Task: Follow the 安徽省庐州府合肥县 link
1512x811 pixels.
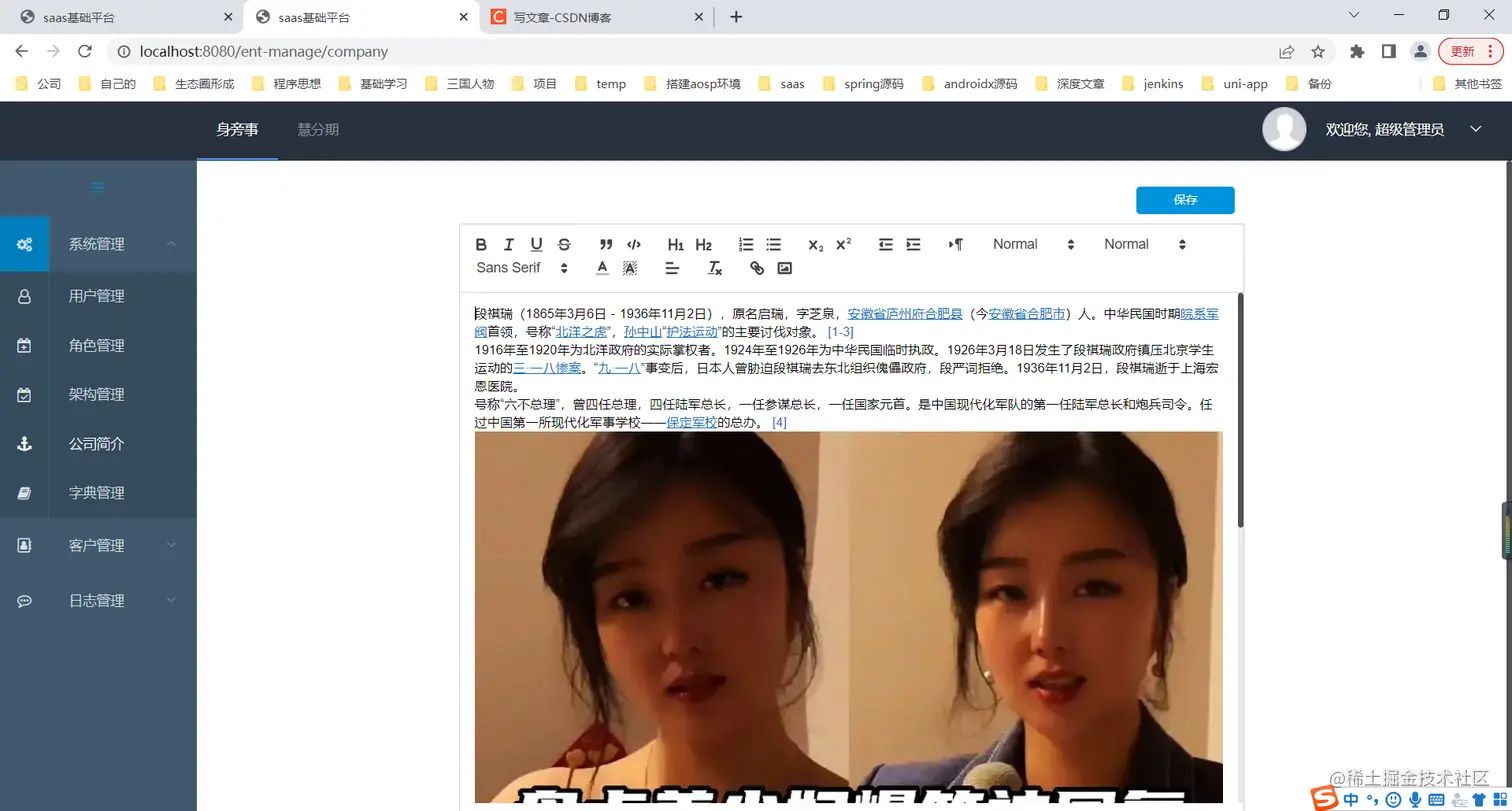Action: (905, 313)
